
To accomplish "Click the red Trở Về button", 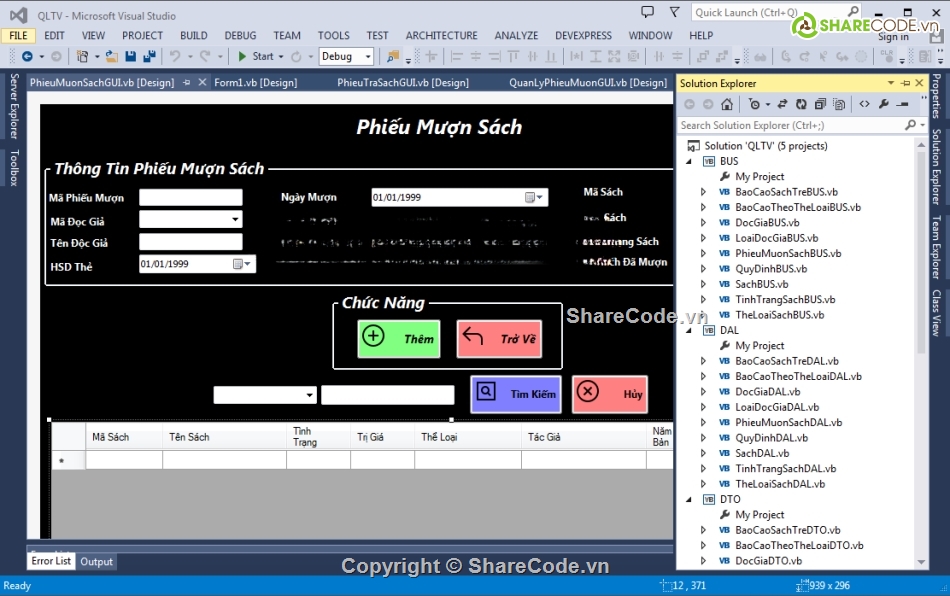I will 499,339.
